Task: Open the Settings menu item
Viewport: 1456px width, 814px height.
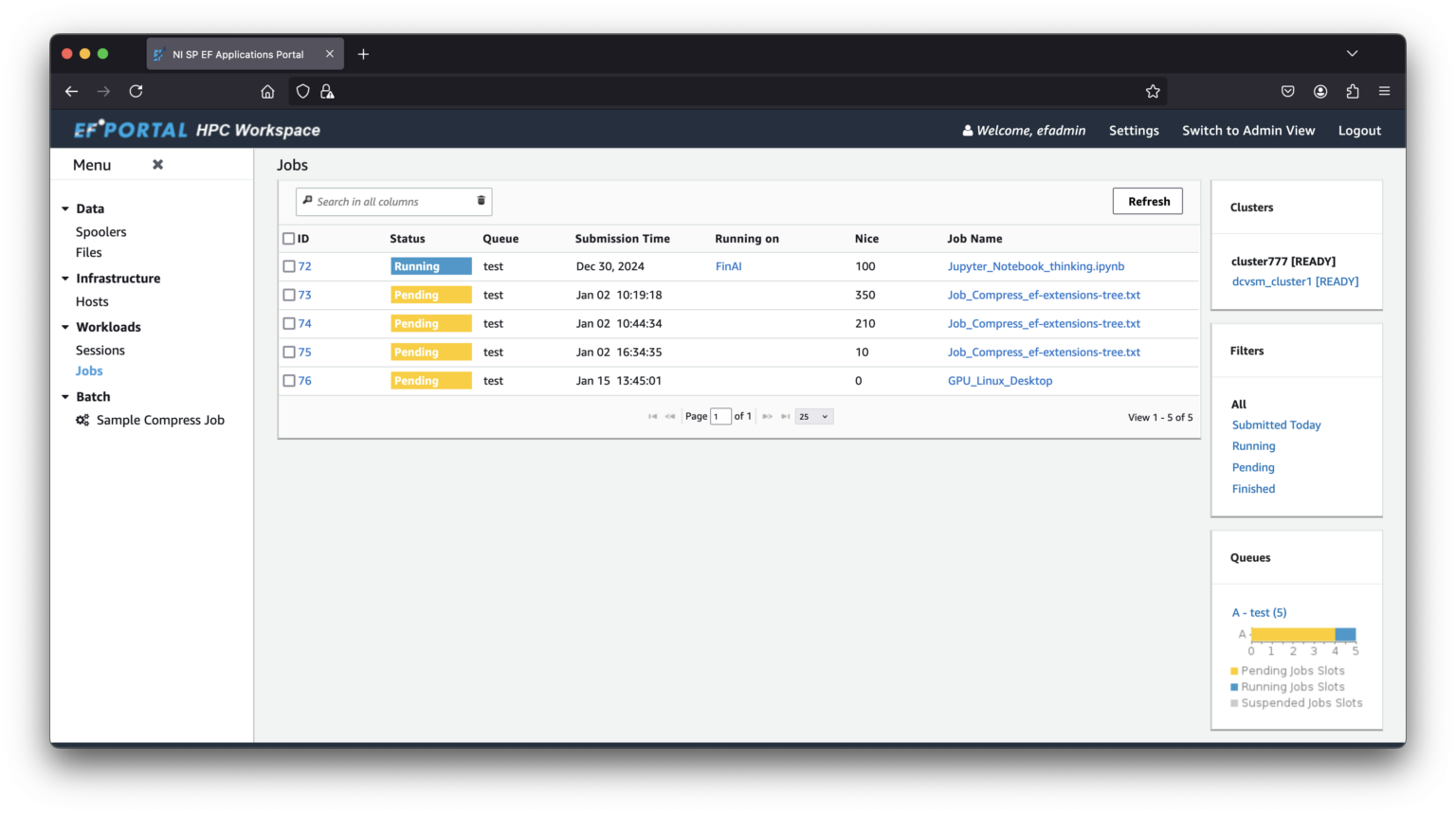Action: [1134, 130]
